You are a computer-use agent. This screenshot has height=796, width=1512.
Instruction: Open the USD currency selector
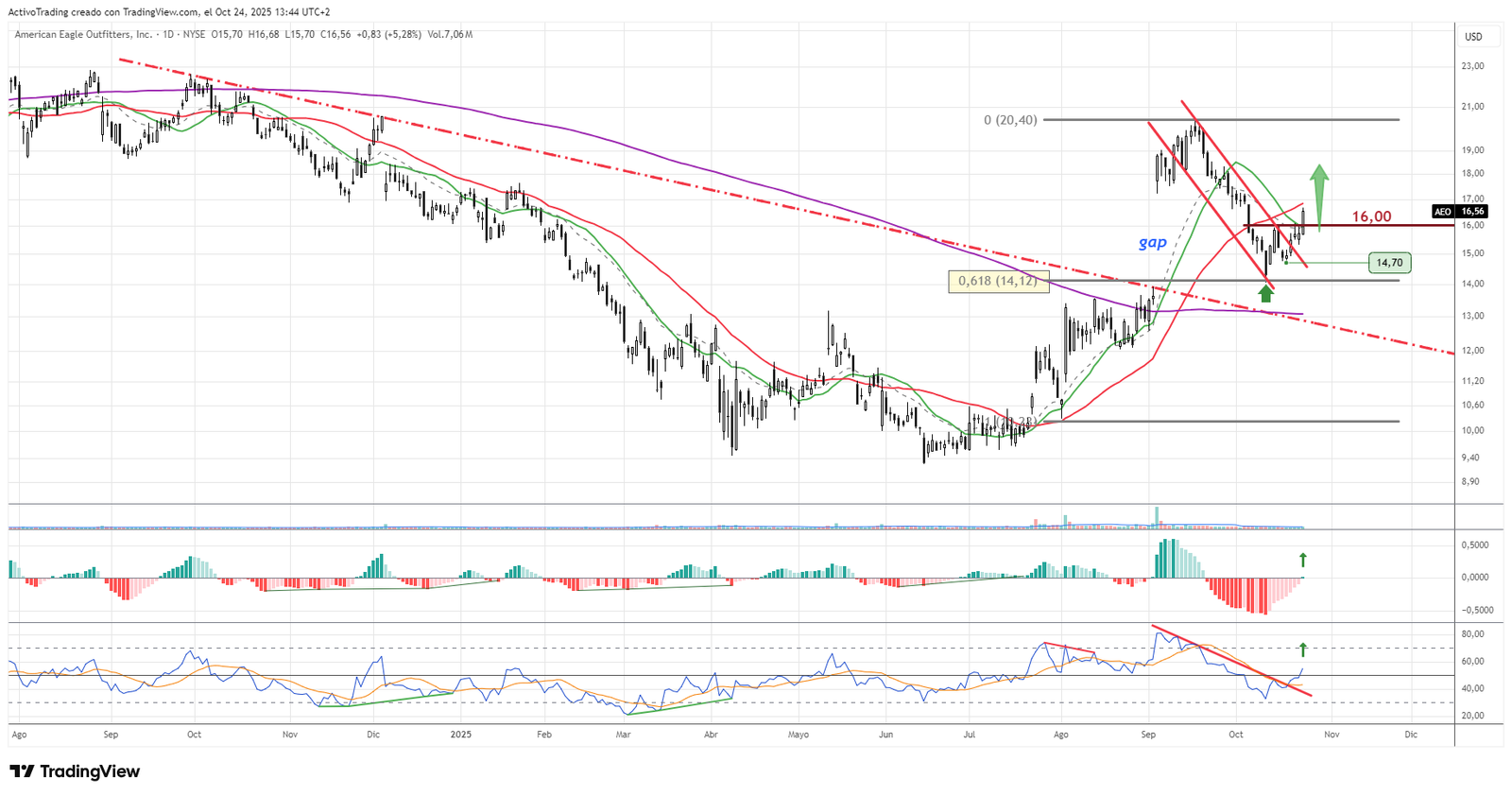click(x=1473, y=37)
